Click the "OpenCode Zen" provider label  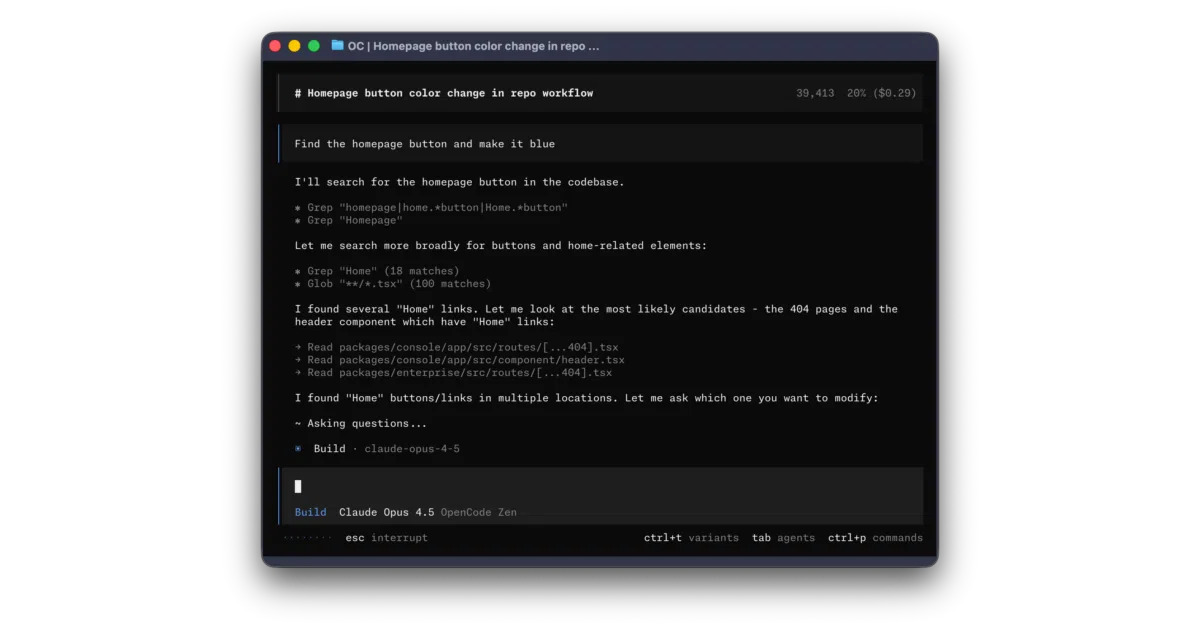click(479, 512)
